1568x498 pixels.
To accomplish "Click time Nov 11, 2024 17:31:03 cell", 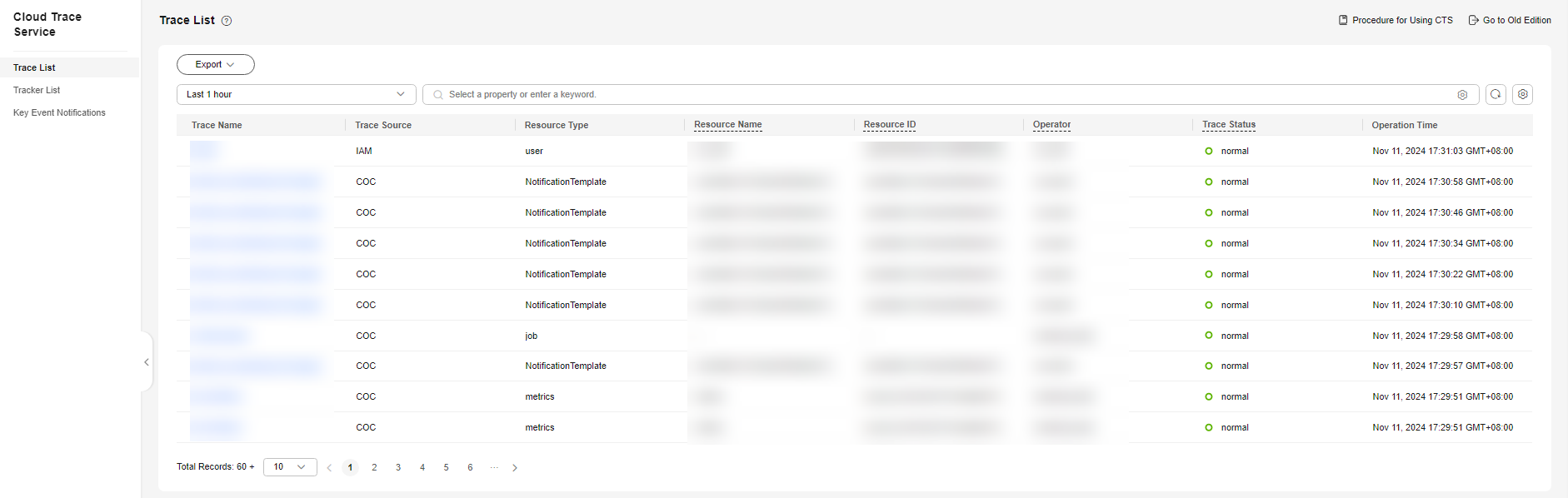I will click(1443, 151).
